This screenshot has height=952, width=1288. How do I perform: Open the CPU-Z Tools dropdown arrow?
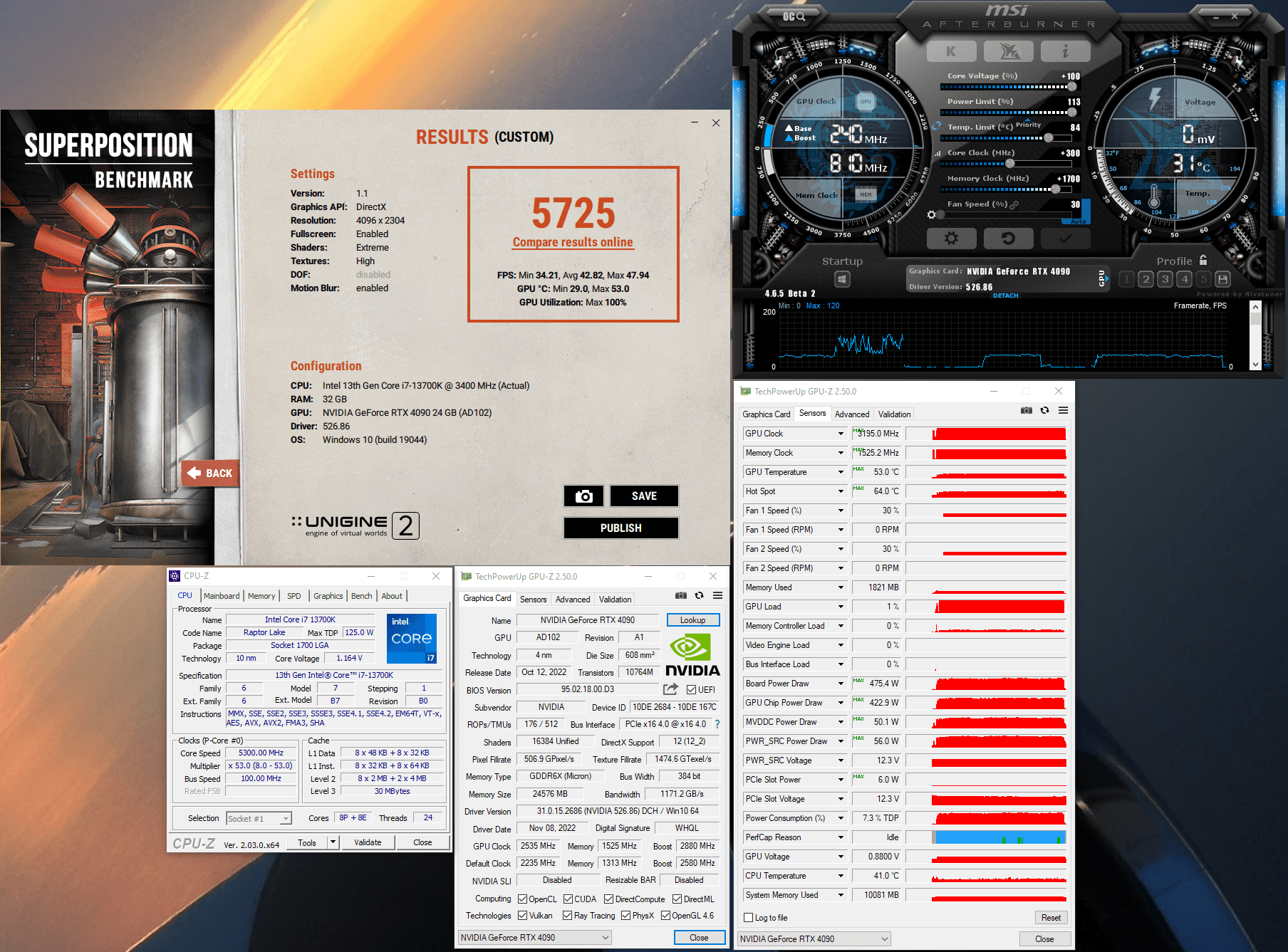point(332,842)
